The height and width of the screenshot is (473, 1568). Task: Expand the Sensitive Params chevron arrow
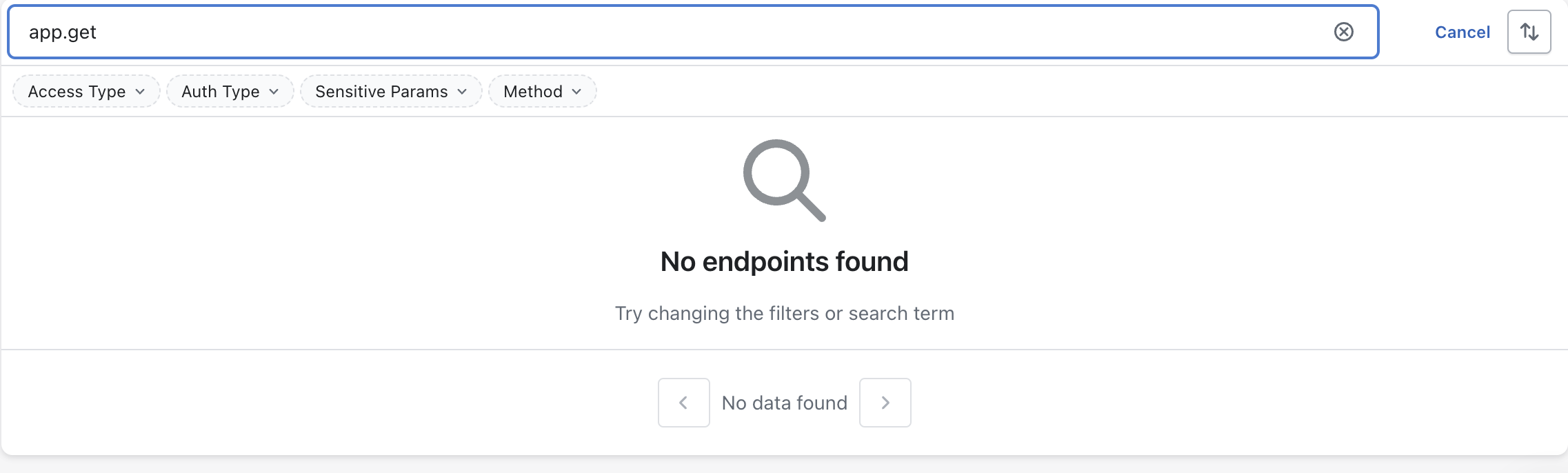click(x=462, y=92)
